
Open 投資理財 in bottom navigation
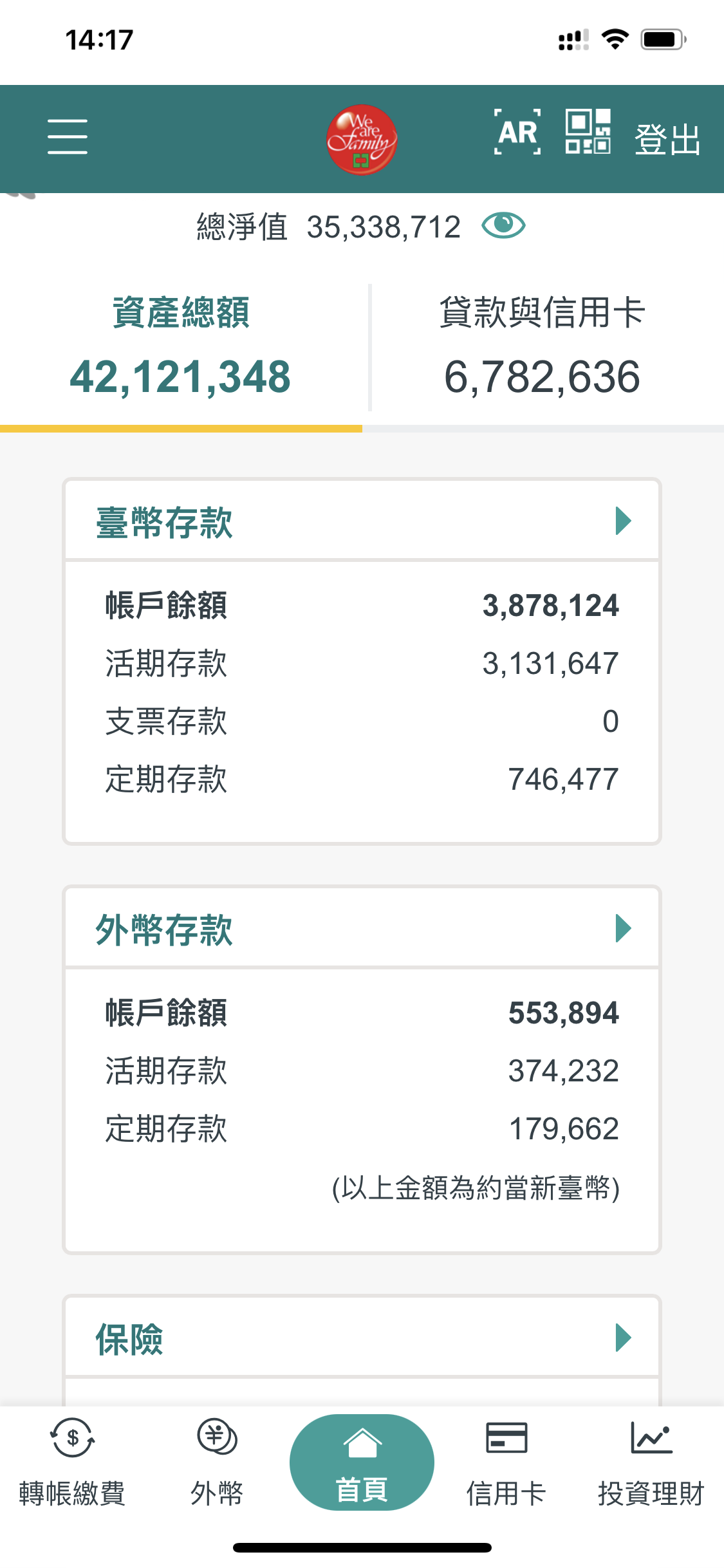pos(651,1462)
